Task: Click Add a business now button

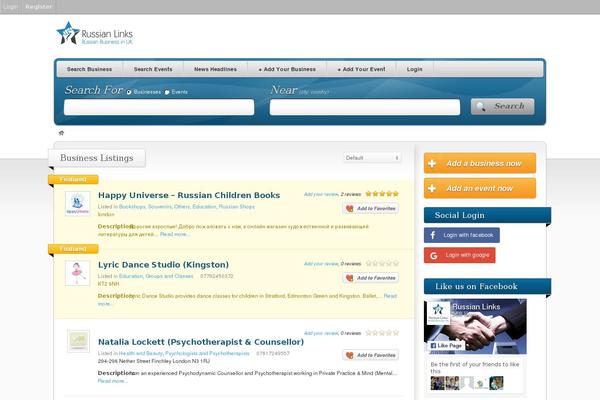Action: pyautogui.click(x=480, y=163)
